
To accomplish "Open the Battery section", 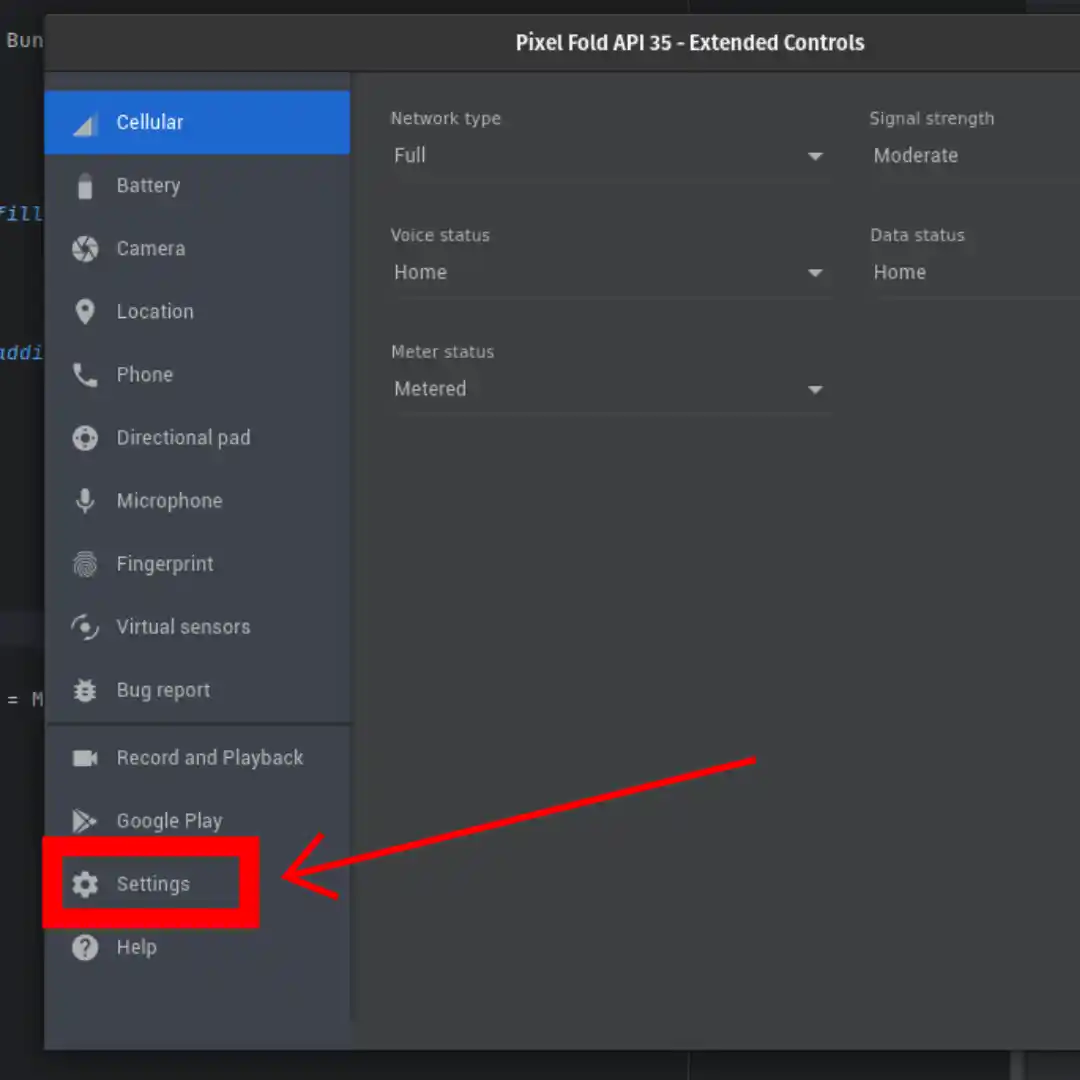I will point(198,186).
